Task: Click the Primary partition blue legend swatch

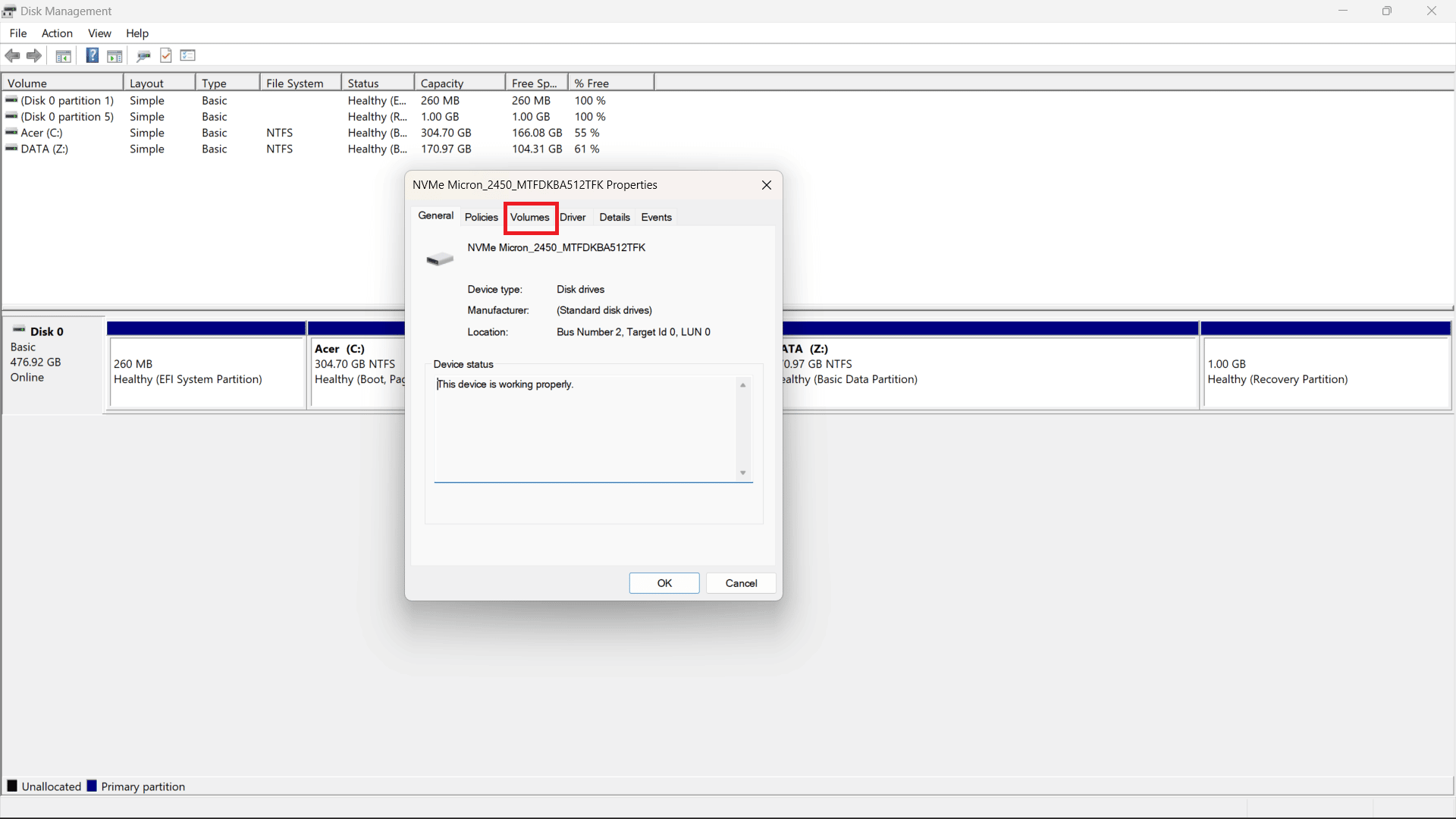Action: pyautogui.click(x=92, y=786)
